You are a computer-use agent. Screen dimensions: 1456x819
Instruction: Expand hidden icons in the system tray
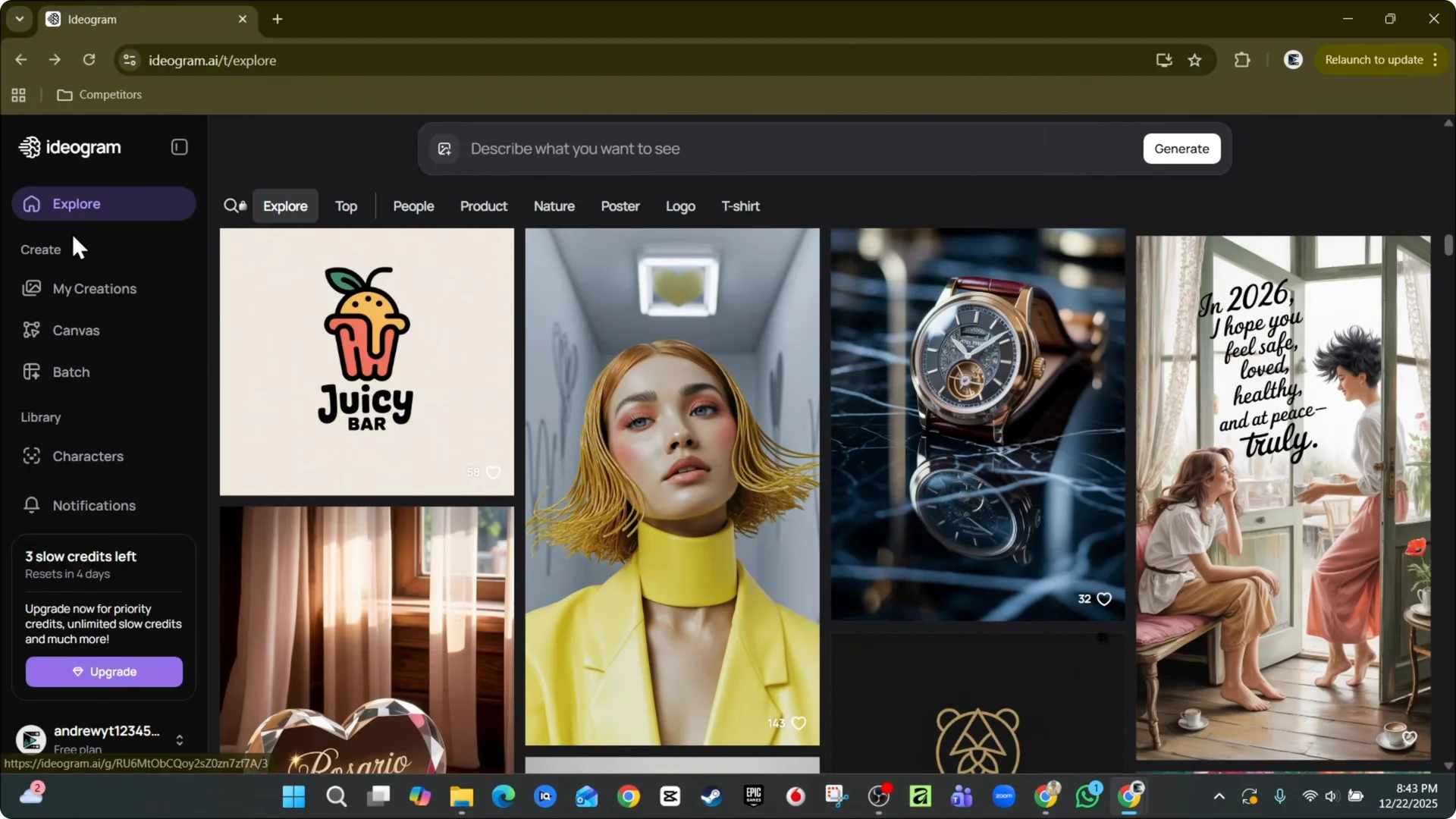1219,796
